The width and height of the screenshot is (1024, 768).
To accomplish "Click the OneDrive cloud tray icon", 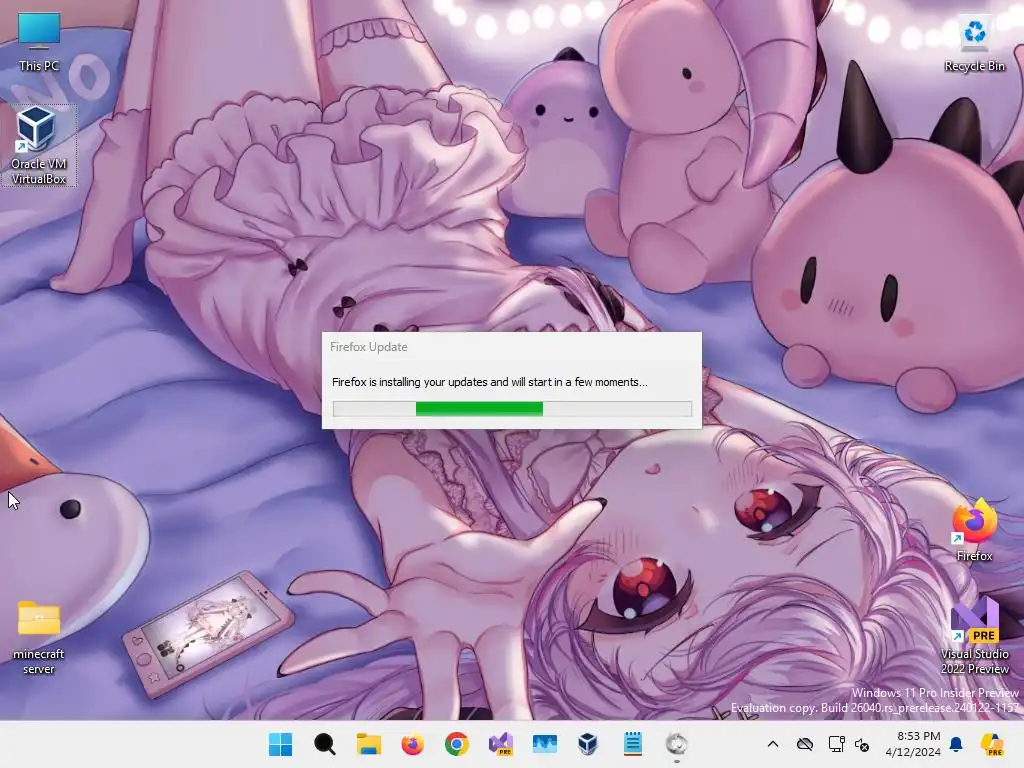I will [x=805, y=744].
